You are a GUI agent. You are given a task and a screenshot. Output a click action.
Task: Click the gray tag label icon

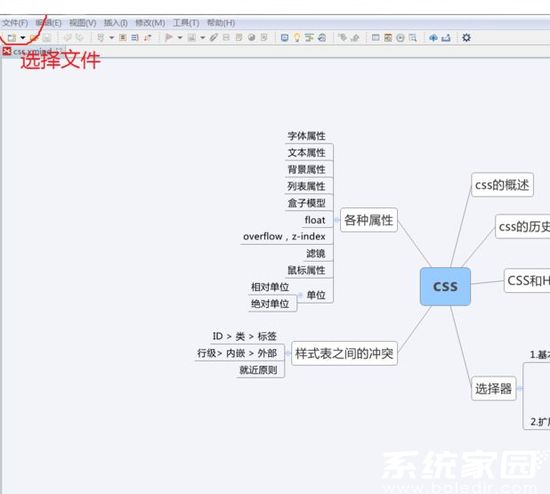342,37
